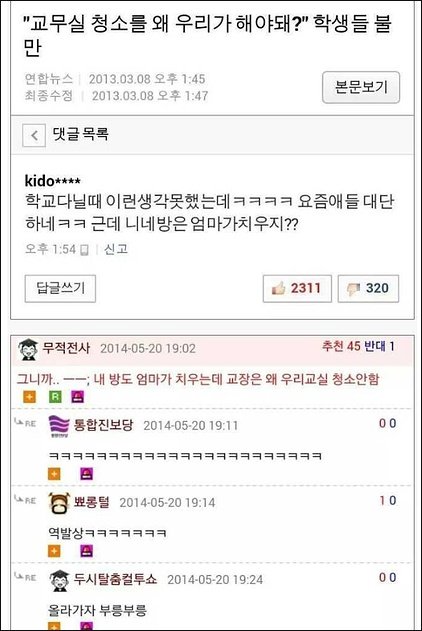Click the orange plus under 통합진보당's reply
422x631 pixels.
coord(54,474)
